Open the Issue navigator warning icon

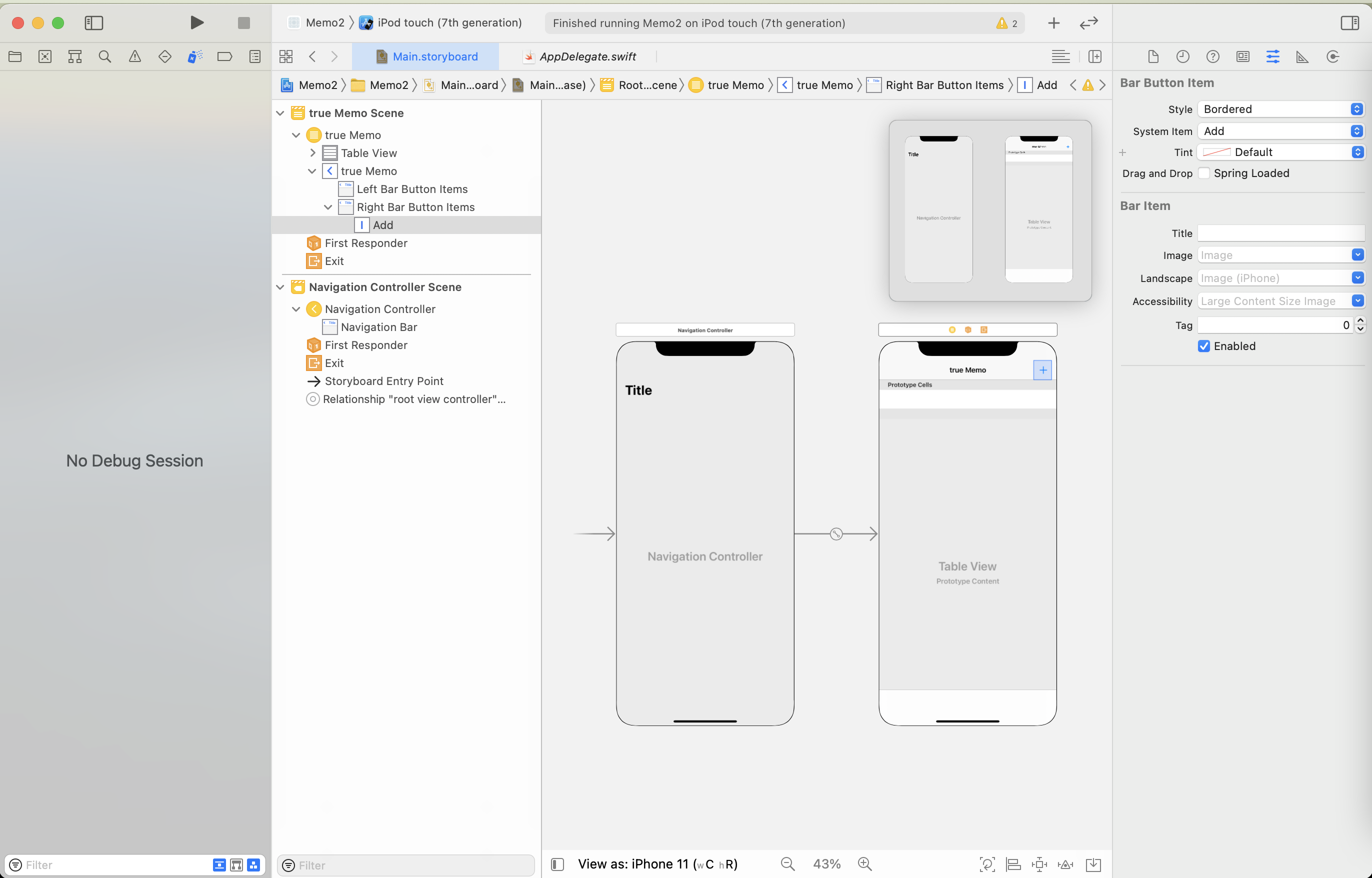[134, 56]
